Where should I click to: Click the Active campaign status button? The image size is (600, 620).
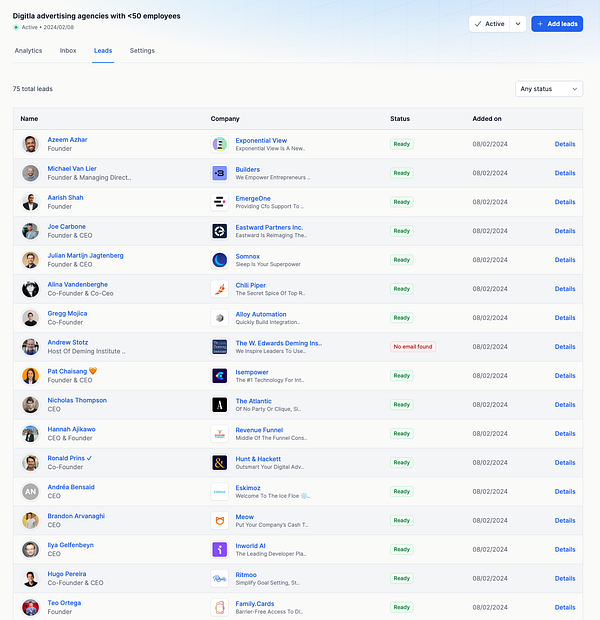[489, 24]
